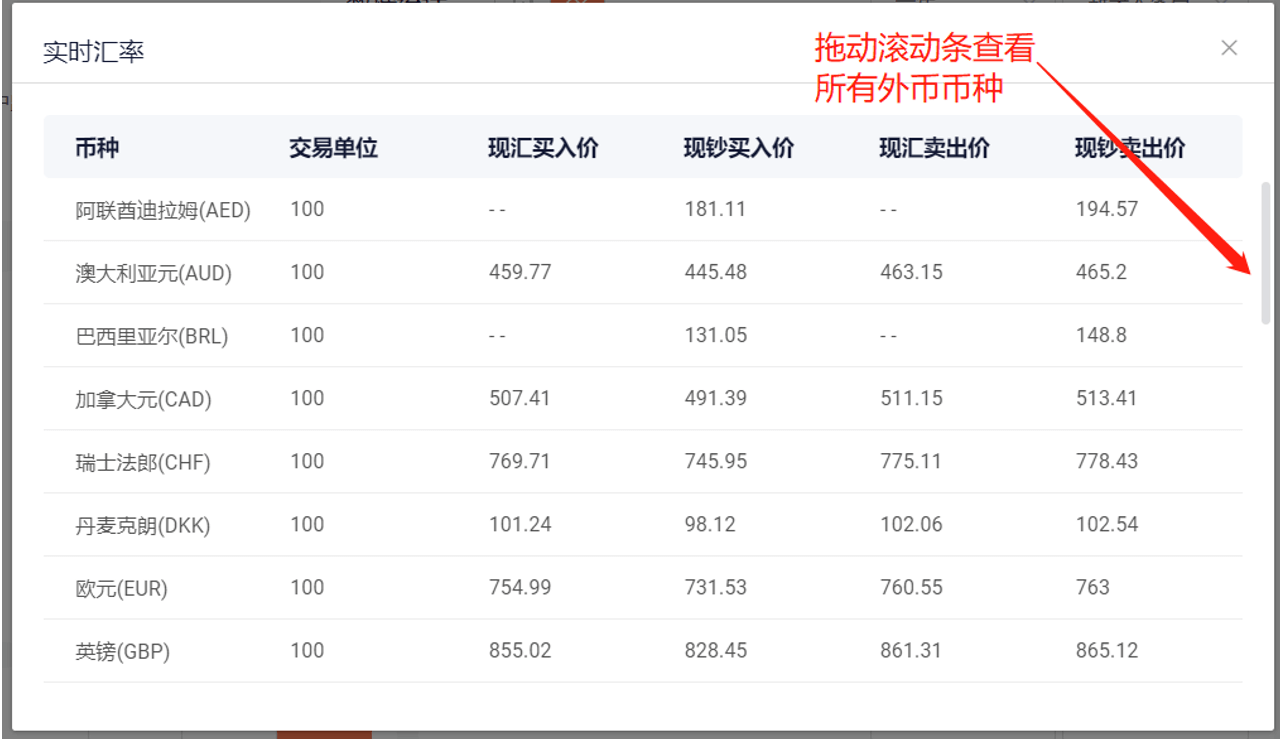Select the 丹麦克朗(DKK) currency name
Image resolution: width=1280 pixels, height=739 pixels.
[143, 525]
